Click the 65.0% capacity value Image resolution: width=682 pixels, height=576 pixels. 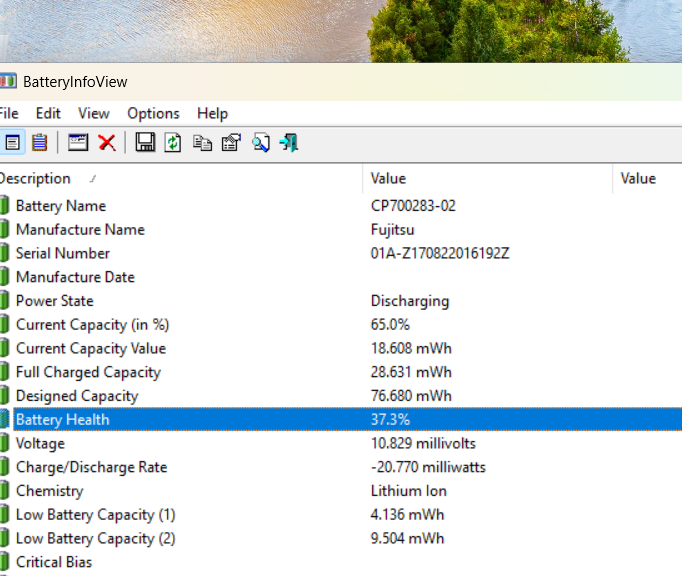tap(390, 324)
